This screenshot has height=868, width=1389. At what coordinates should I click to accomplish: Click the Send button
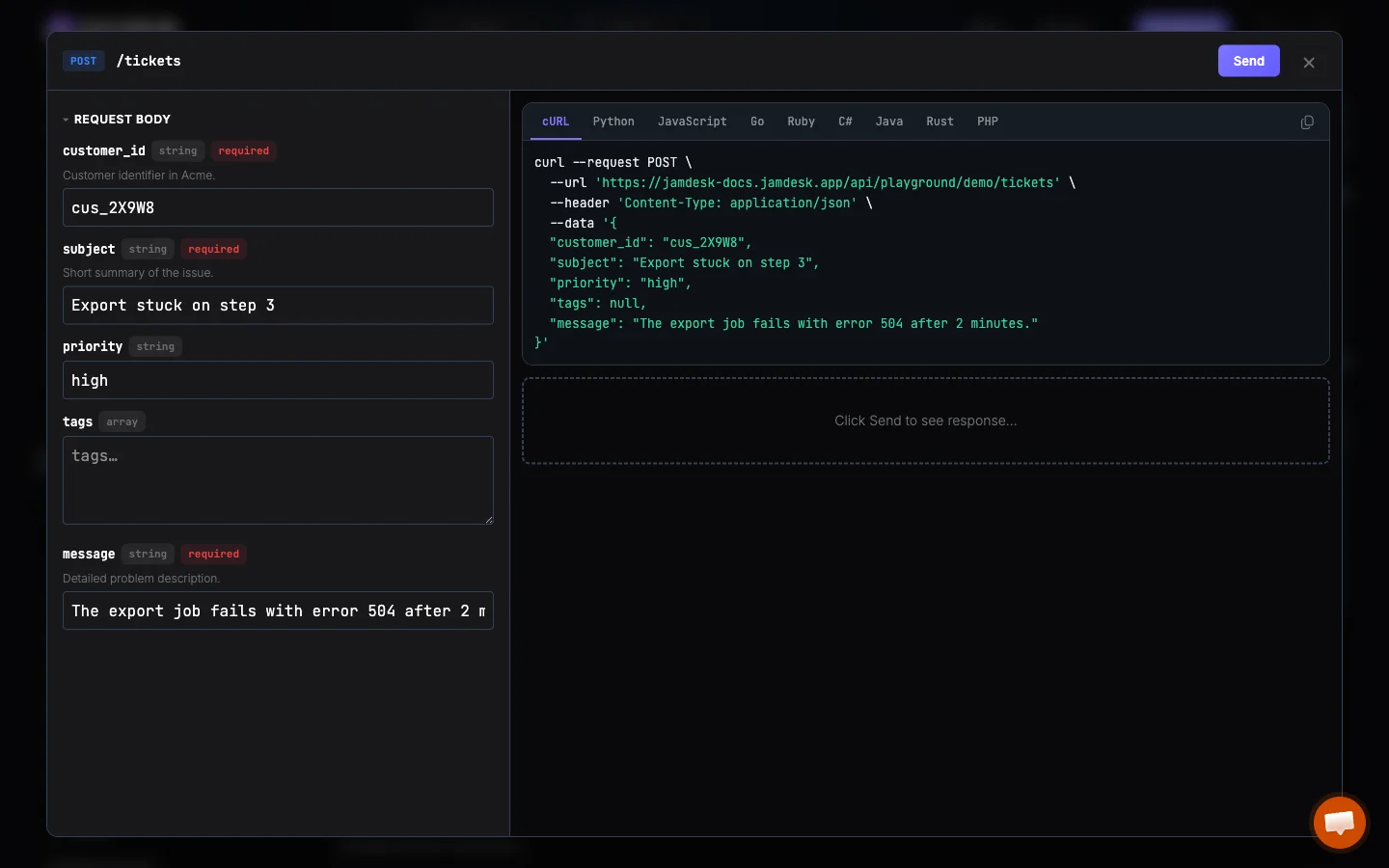tap(1248, 61)
